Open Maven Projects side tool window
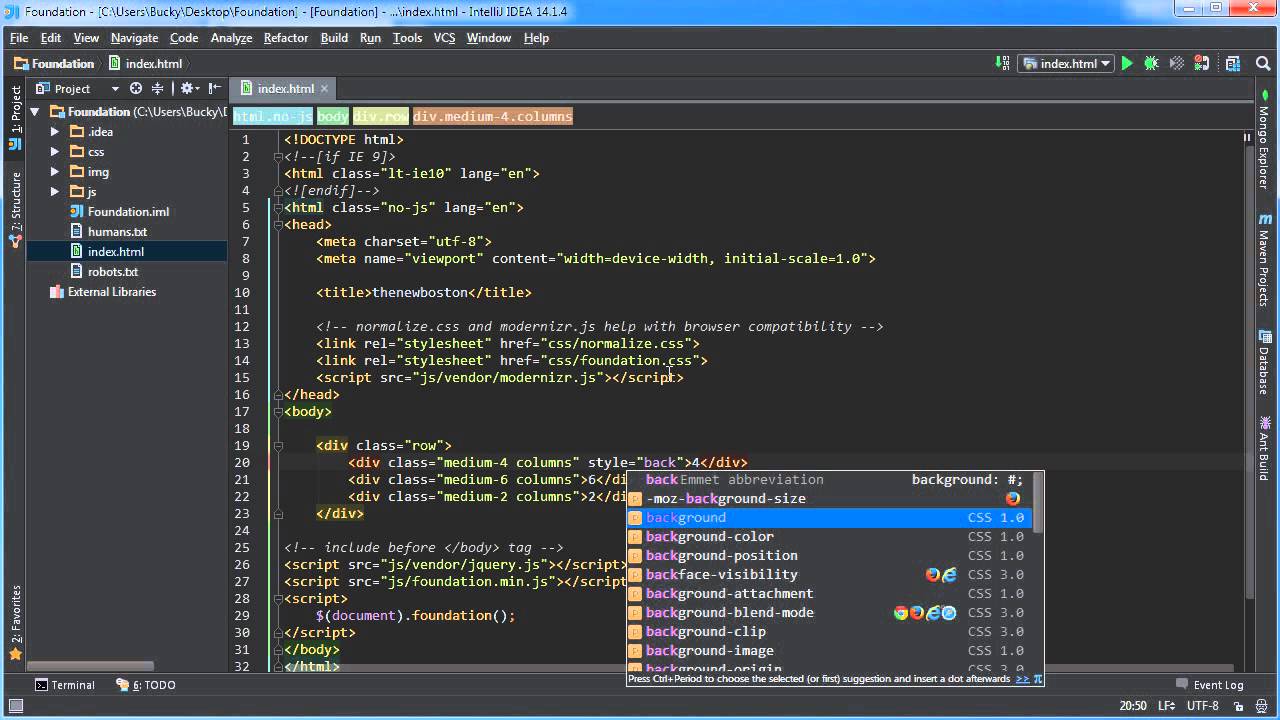1280x720 pixels. click(x=1265, y=259)
